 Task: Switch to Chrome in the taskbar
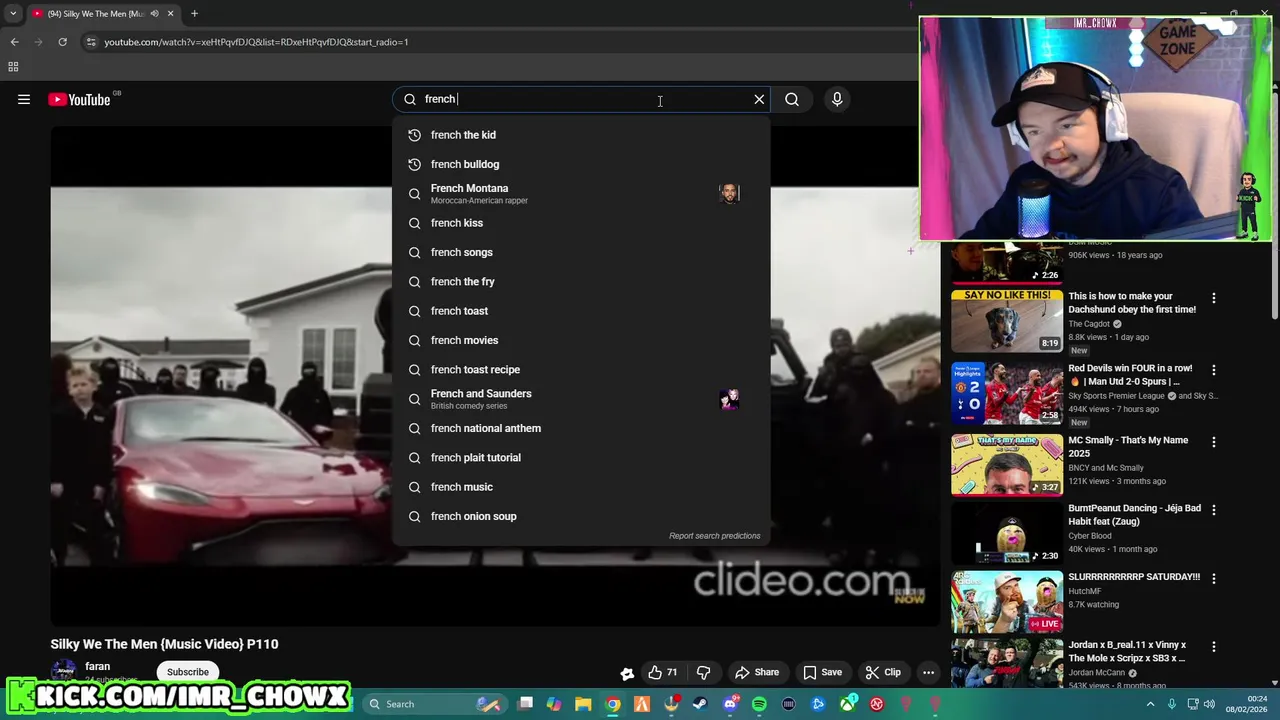click(612, 704)
